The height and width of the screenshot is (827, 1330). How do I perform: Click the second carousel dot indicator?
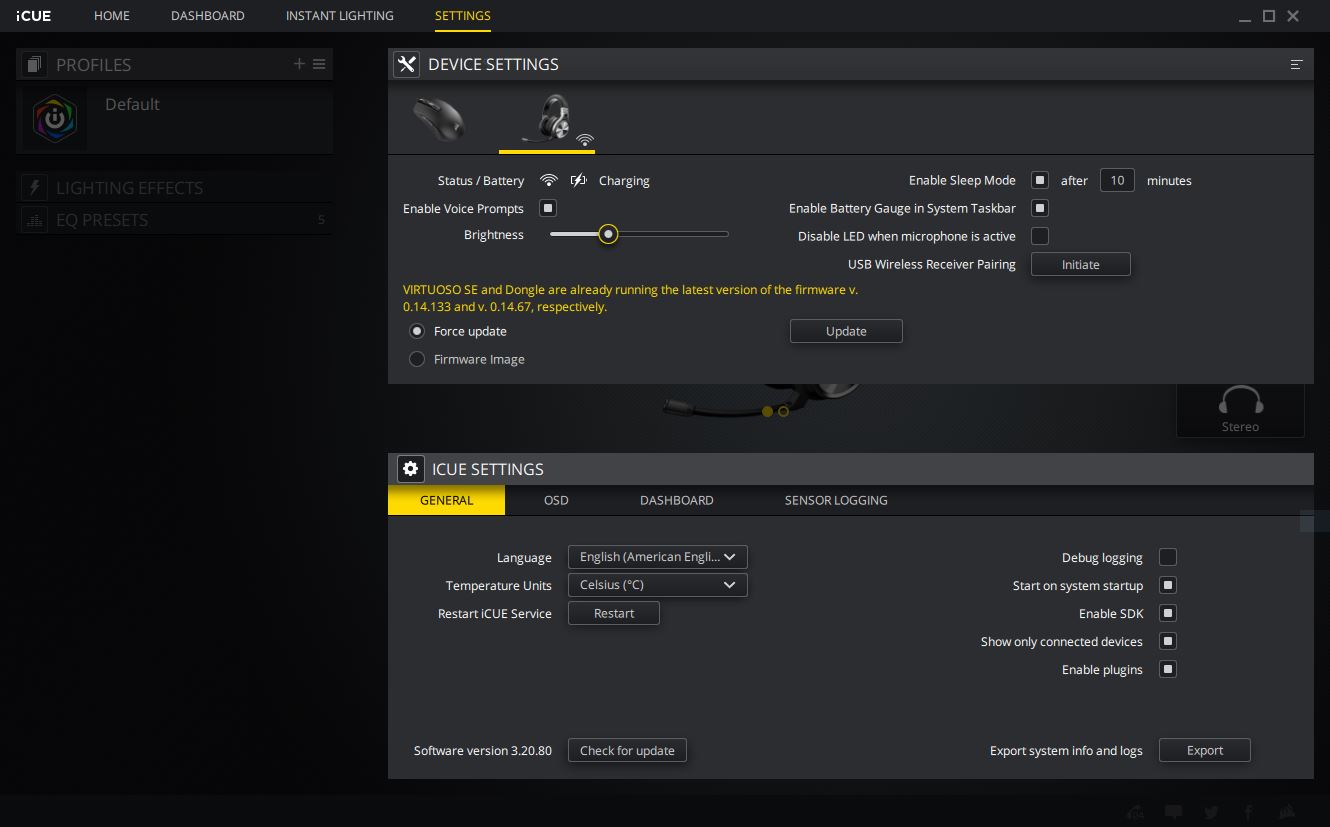783,411
